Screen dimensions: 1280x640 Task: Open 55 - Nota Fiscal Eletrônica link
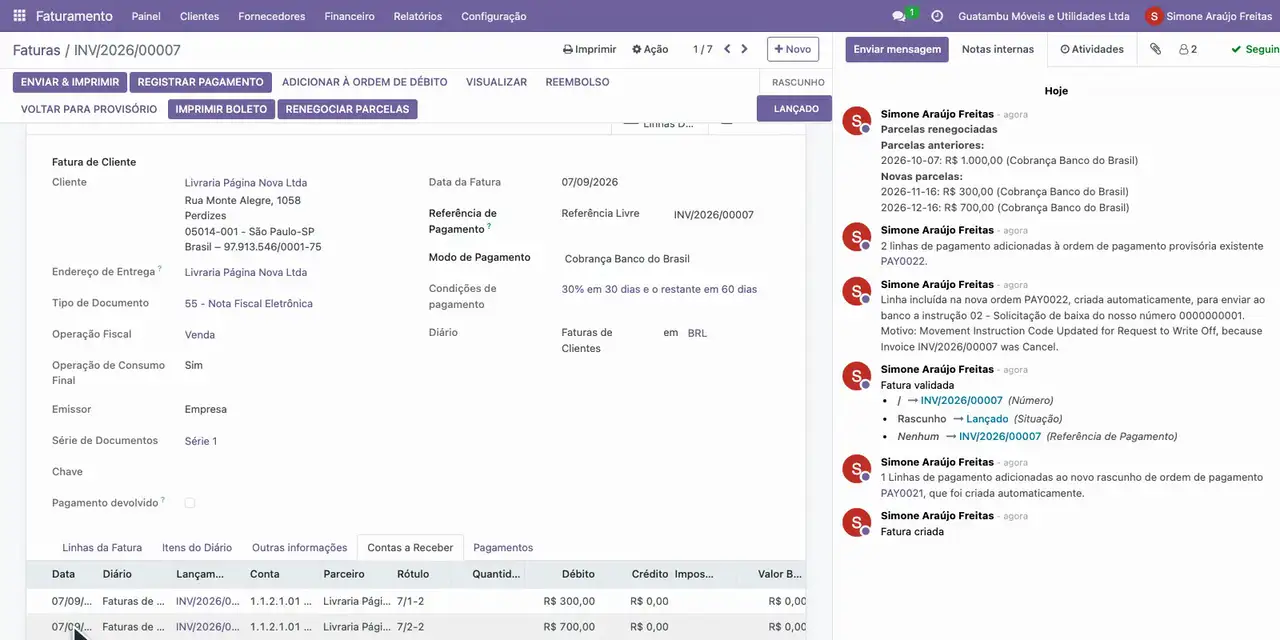(249, 304)
